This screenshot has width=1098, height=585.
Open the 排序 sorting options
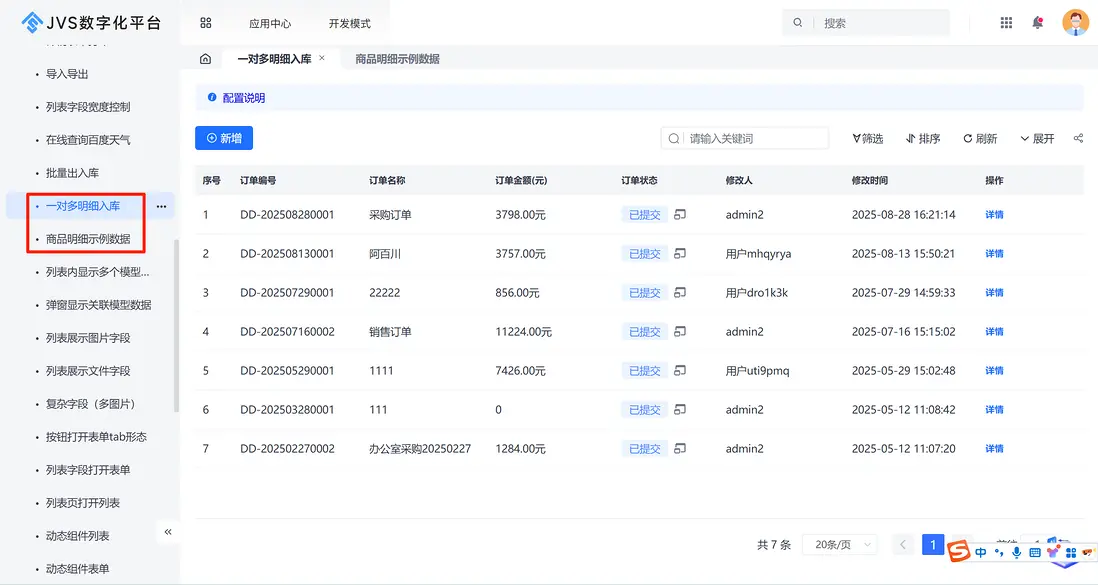922,139
